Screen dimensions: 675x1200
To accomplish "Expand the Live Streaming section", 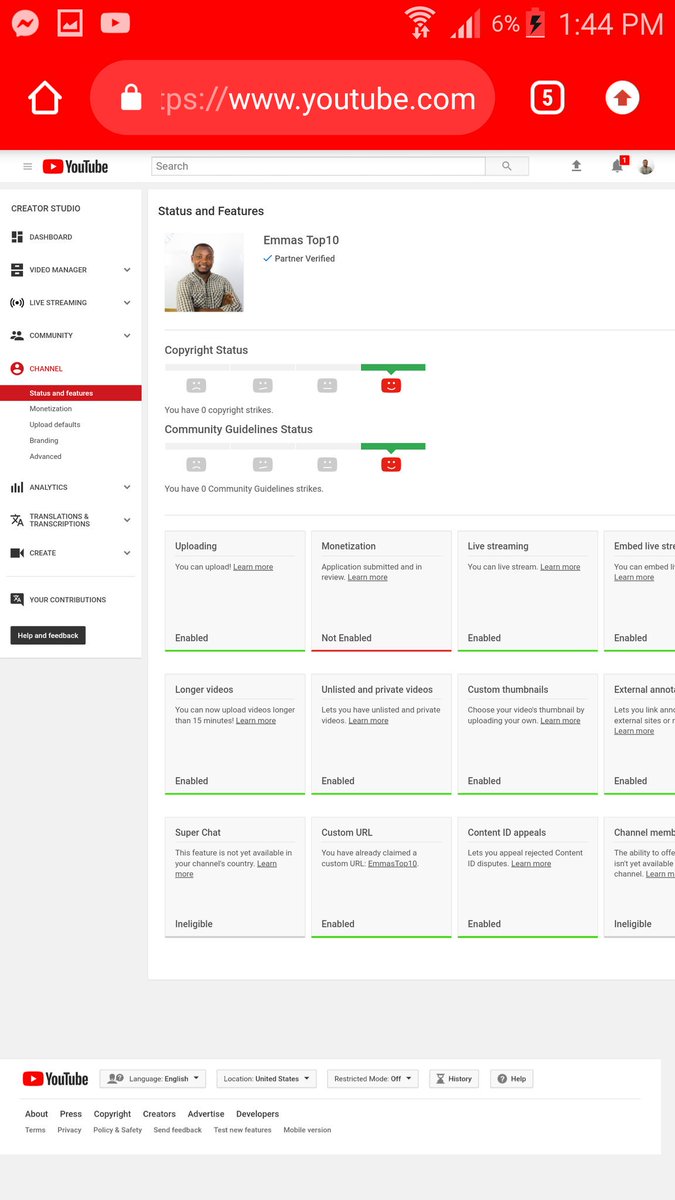I will click(x=127, y=302).
